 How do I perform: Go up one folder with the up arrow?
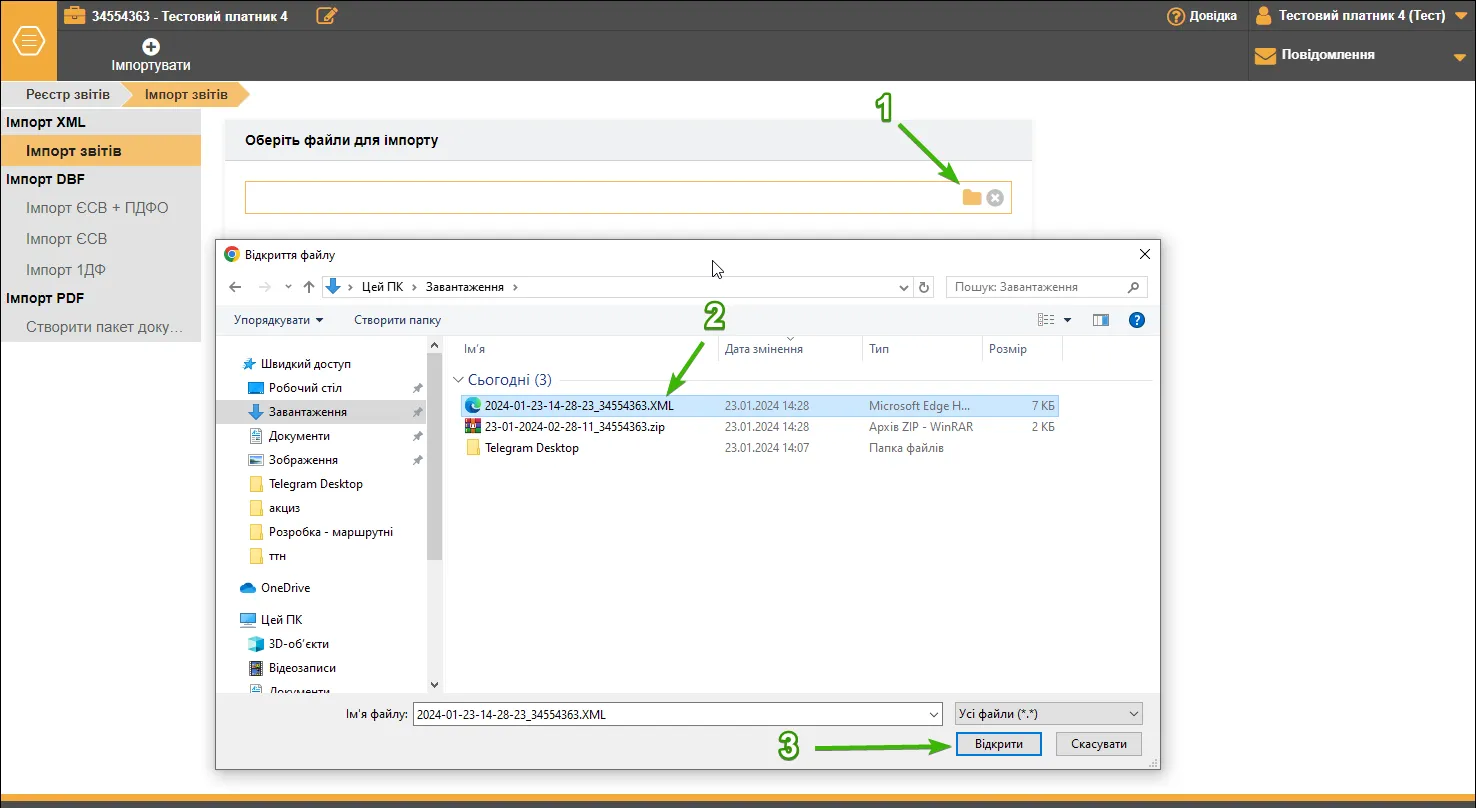(x=309, y=287)
